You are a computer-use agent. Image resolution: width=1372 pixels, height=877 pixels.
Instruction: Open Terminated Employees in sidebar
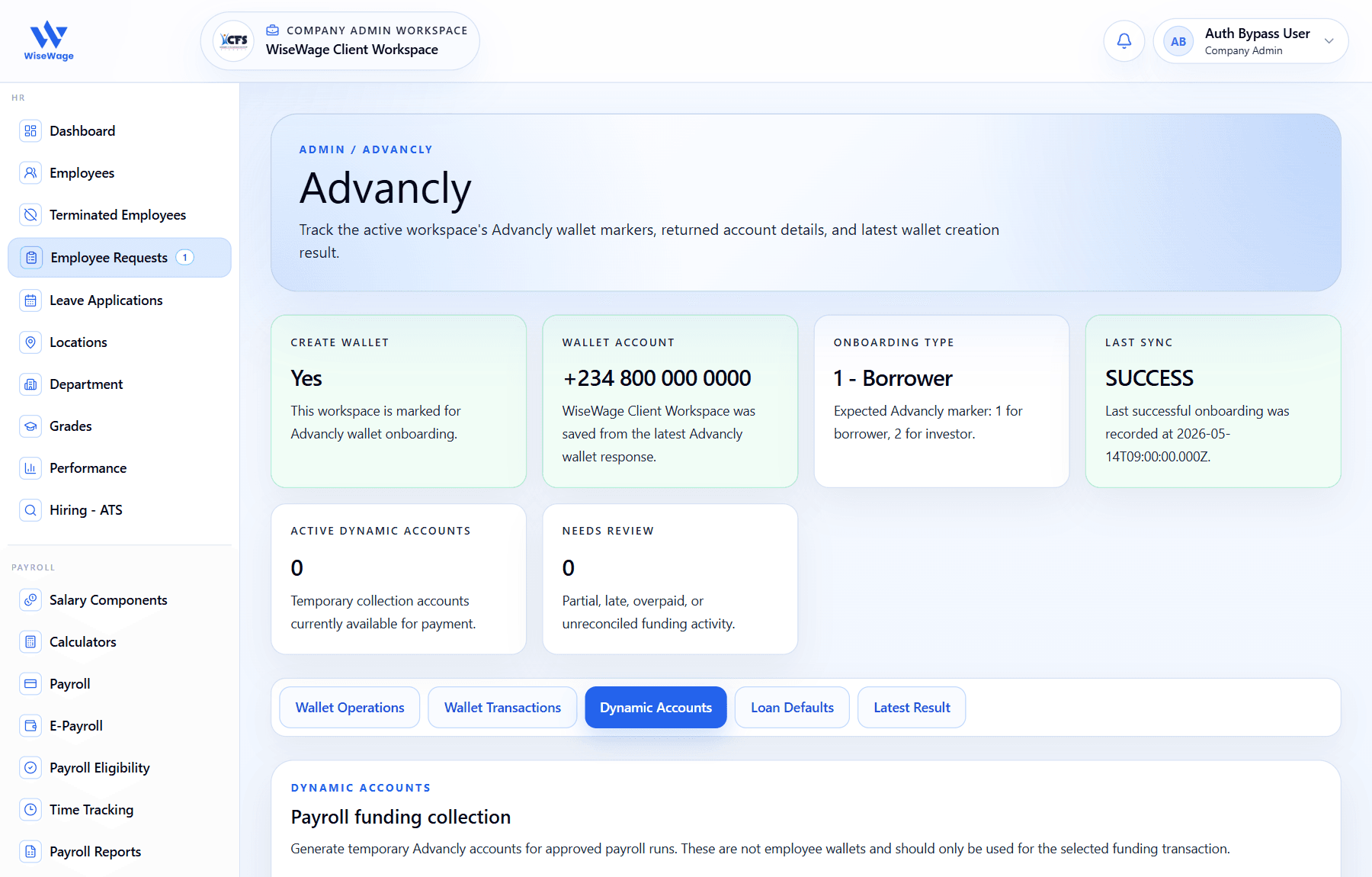pos(120,215)
